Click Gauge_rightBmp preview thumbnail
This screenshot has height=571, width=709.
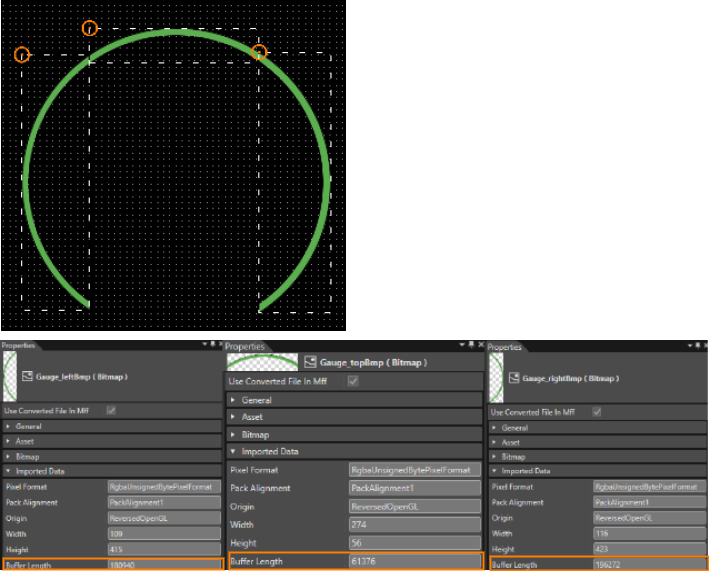point(496,378)
